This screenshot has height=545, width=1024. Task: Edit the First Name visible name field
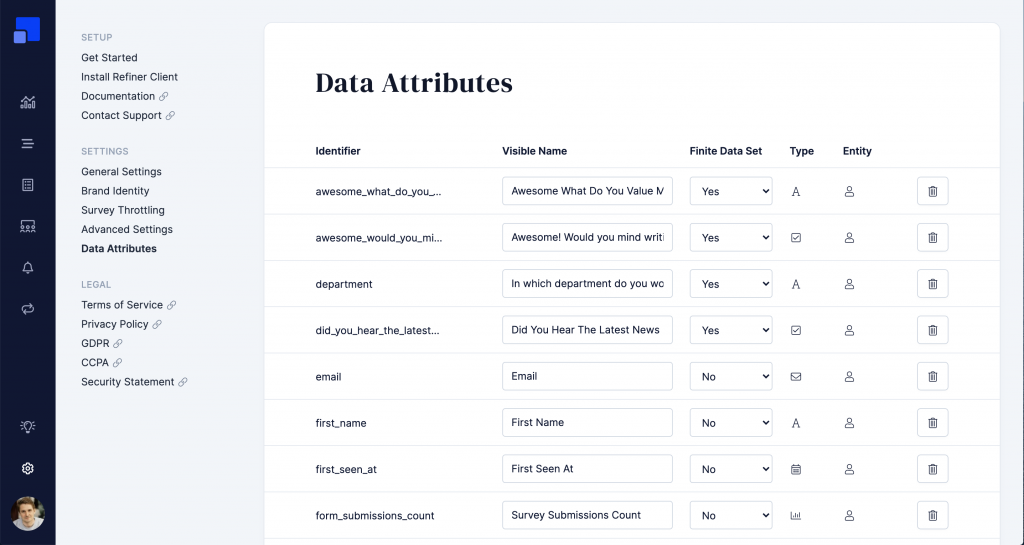587,422
